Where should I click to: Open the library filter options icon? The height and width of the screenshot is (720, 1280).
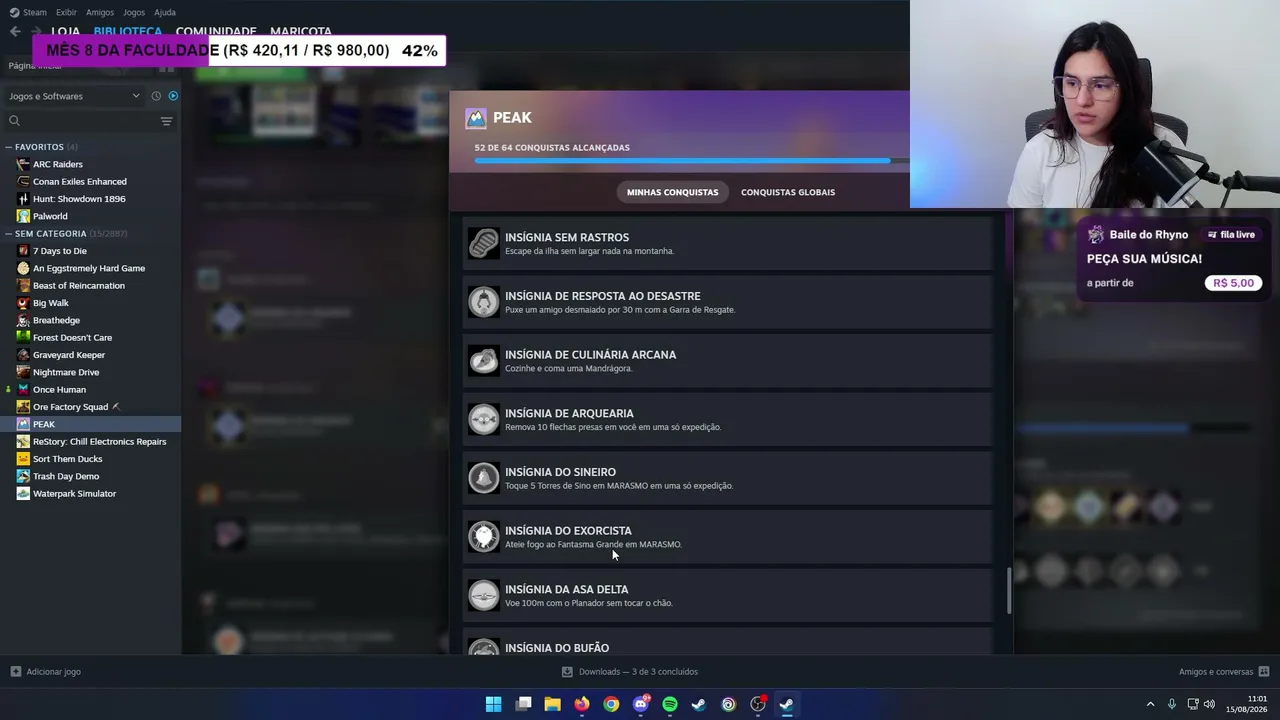click(x=167, y=121)
